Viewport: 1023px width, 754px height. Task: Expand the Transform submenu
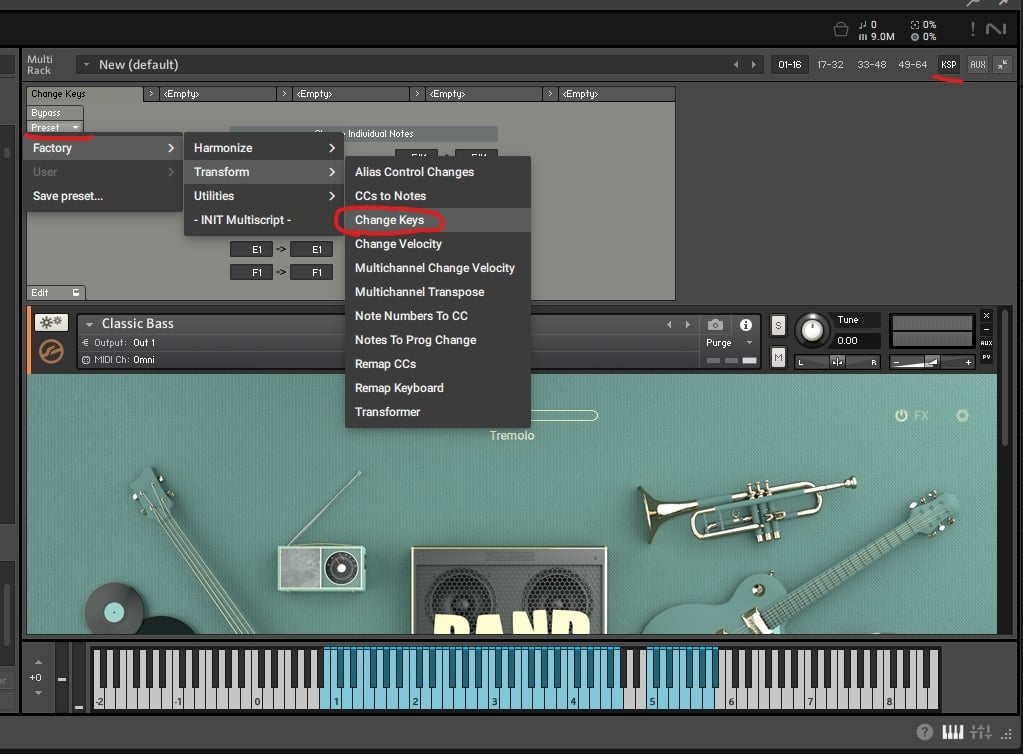(264, 172)
